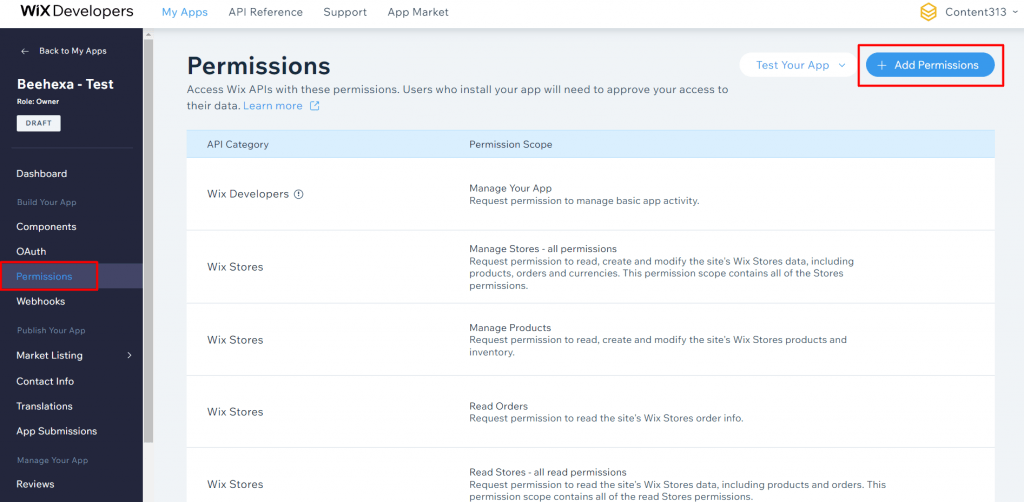Click the DRAFT status badge
The image size is (1024, 502).
click(x=38, y=123)
